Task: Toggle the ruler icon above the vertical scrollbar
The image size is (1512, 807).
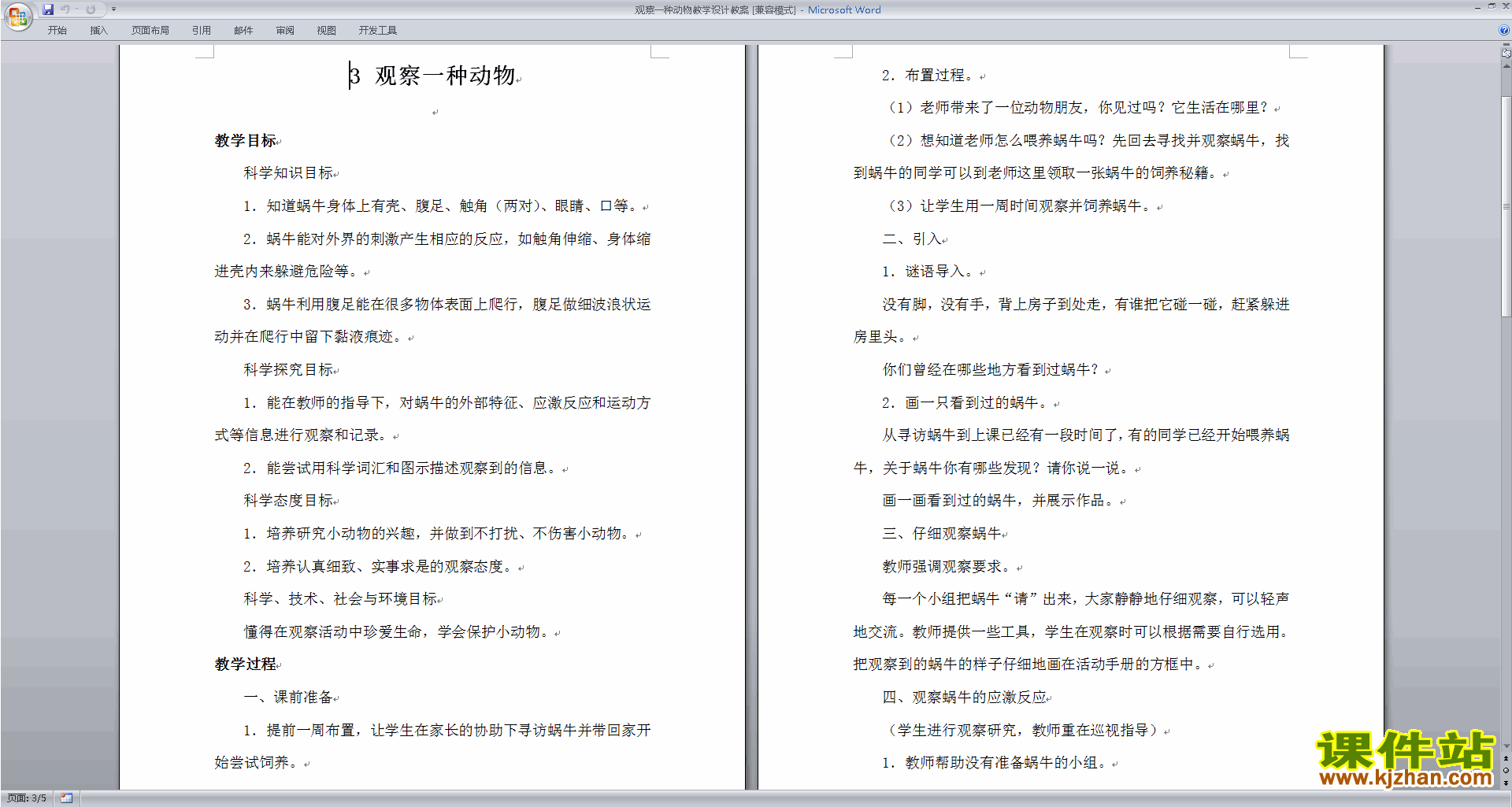Action: 1506,54
